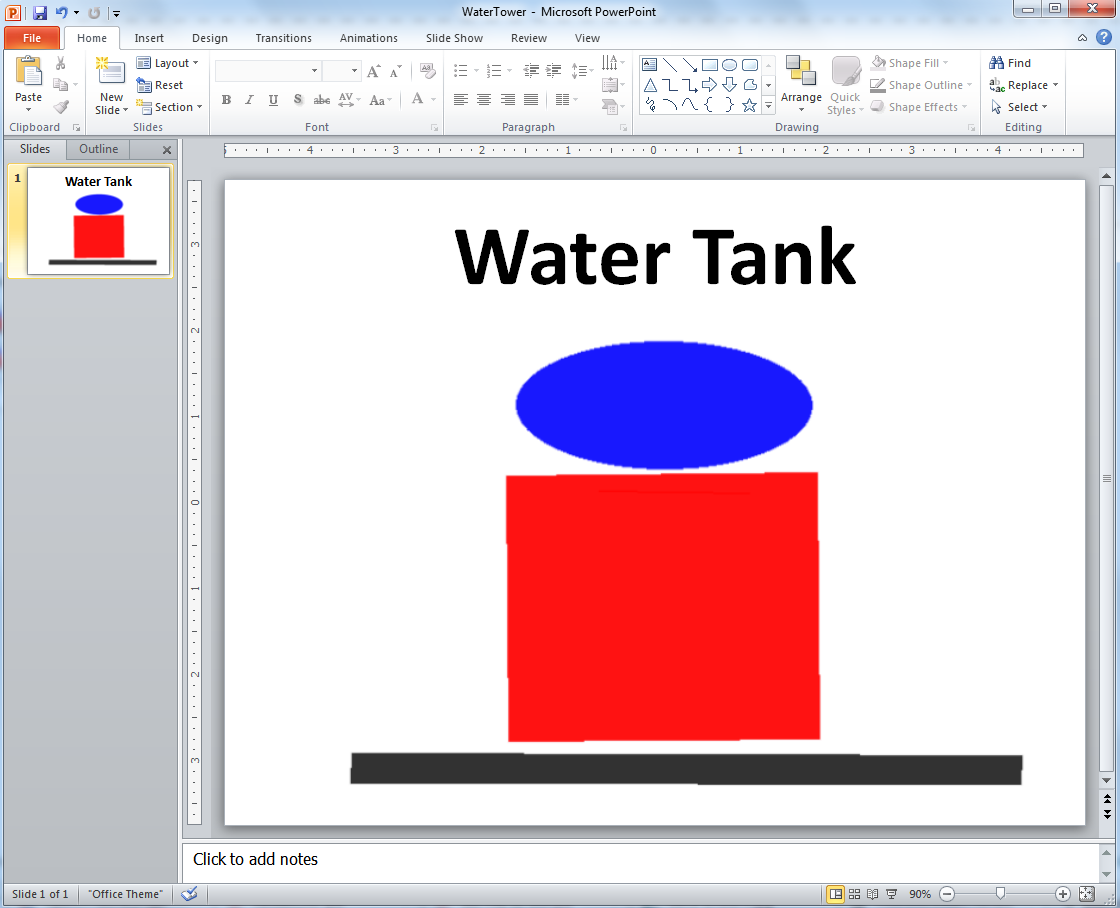The image size is (1120, 908).
Task: Open the Layout dropdown
Action: (168, 63)
